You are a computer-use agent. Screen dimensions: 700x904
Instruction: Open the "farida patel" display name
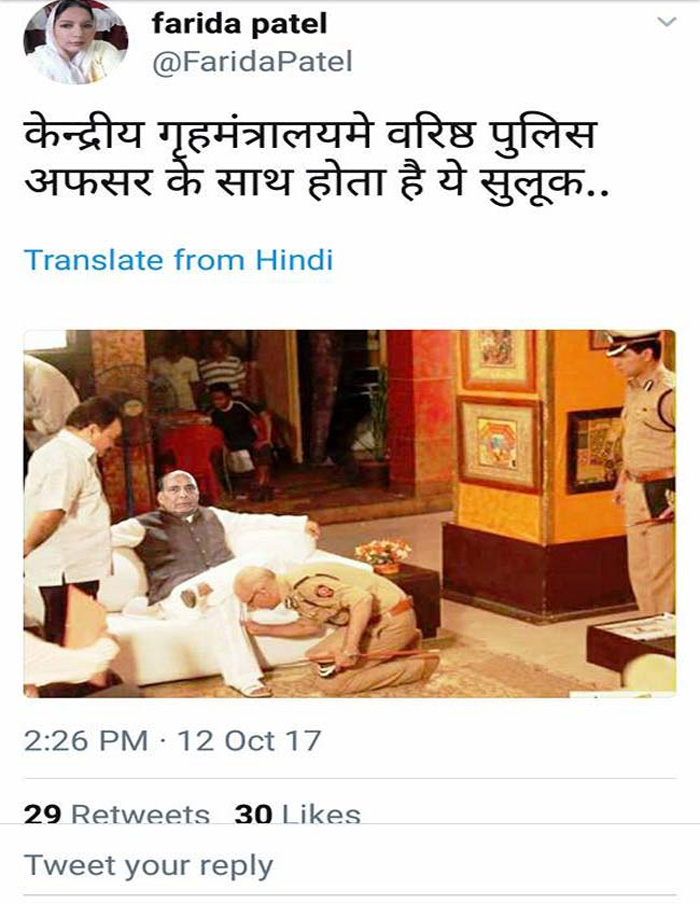240,24
